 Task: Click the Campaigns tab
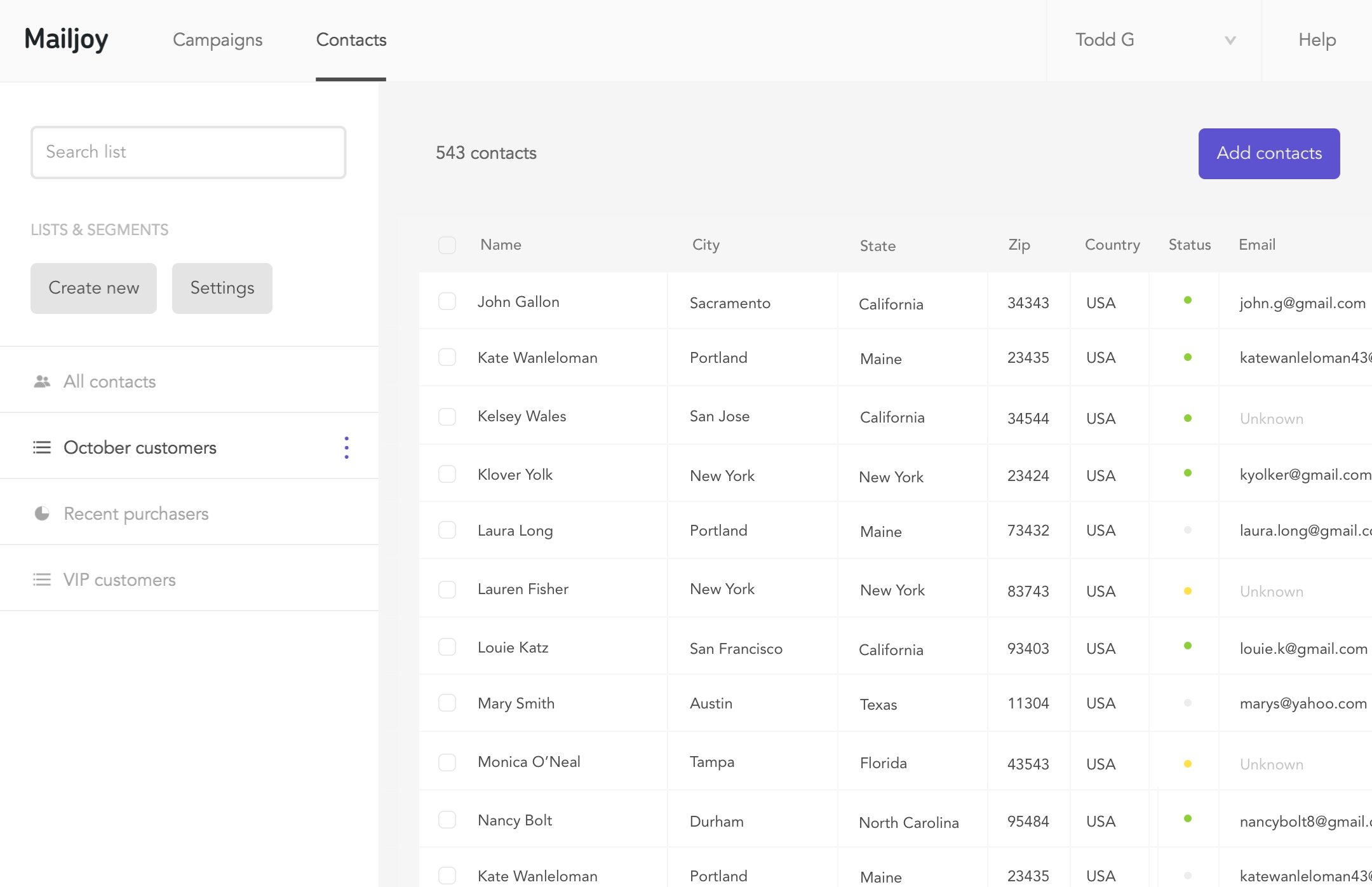click(218, 40)
